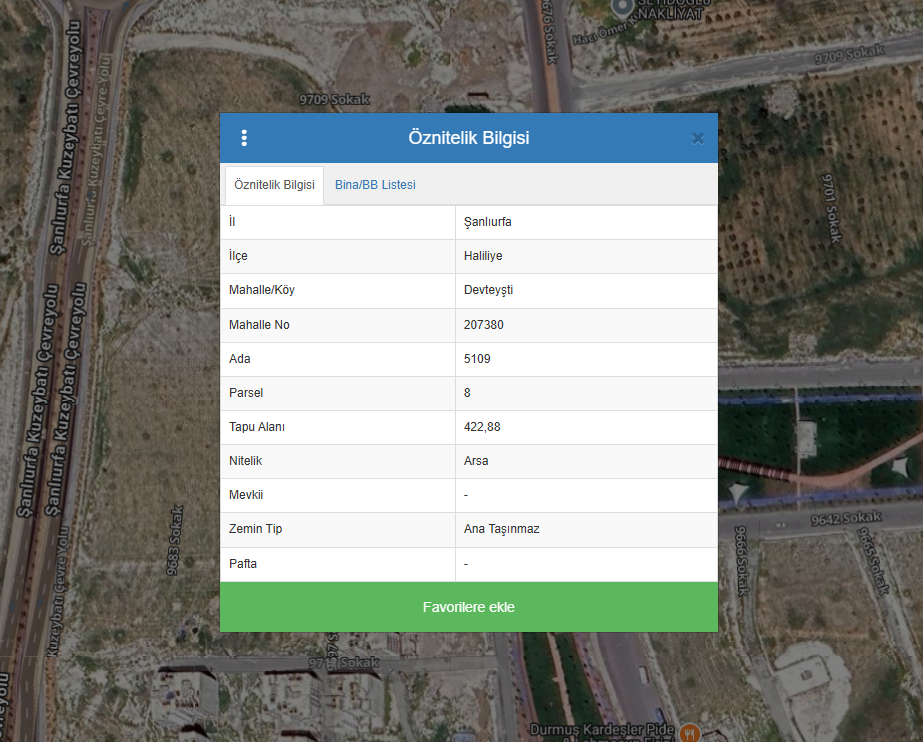923x742 pixels.
Task: Click the Tapu Alanı value 422,88
Action: click(481, 427)
